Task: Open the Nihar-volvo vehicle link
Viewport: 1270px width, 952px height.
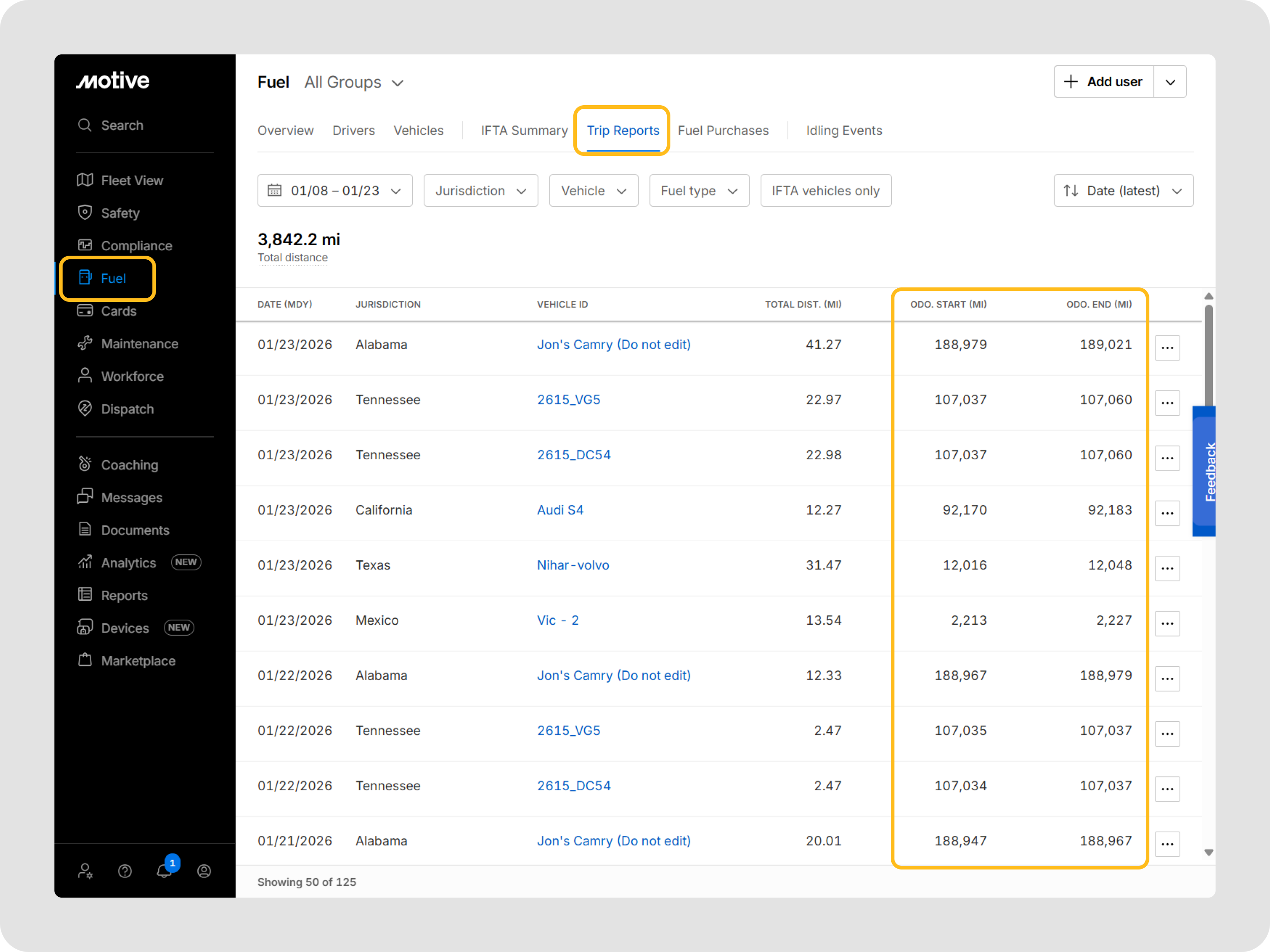Action: coord(573,565)
